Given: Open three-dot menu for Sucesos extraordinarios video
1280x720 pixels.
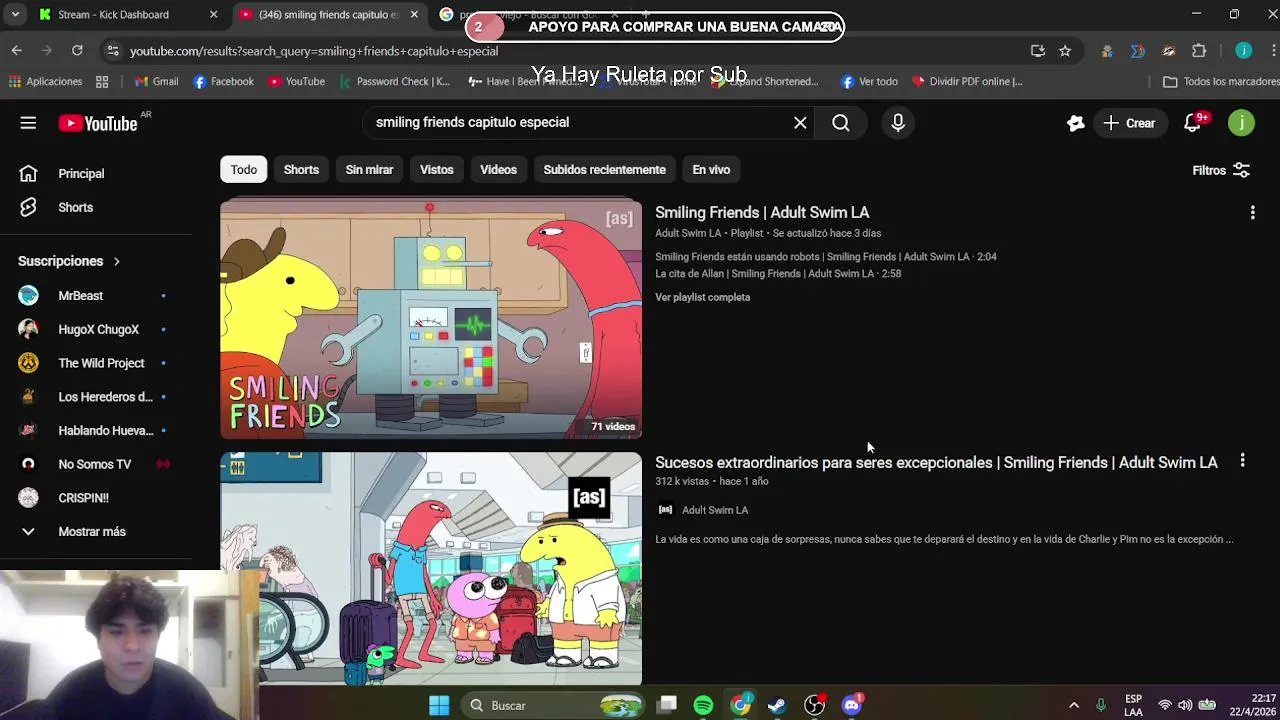Looking at the screenshot, I should [1242, 461].
